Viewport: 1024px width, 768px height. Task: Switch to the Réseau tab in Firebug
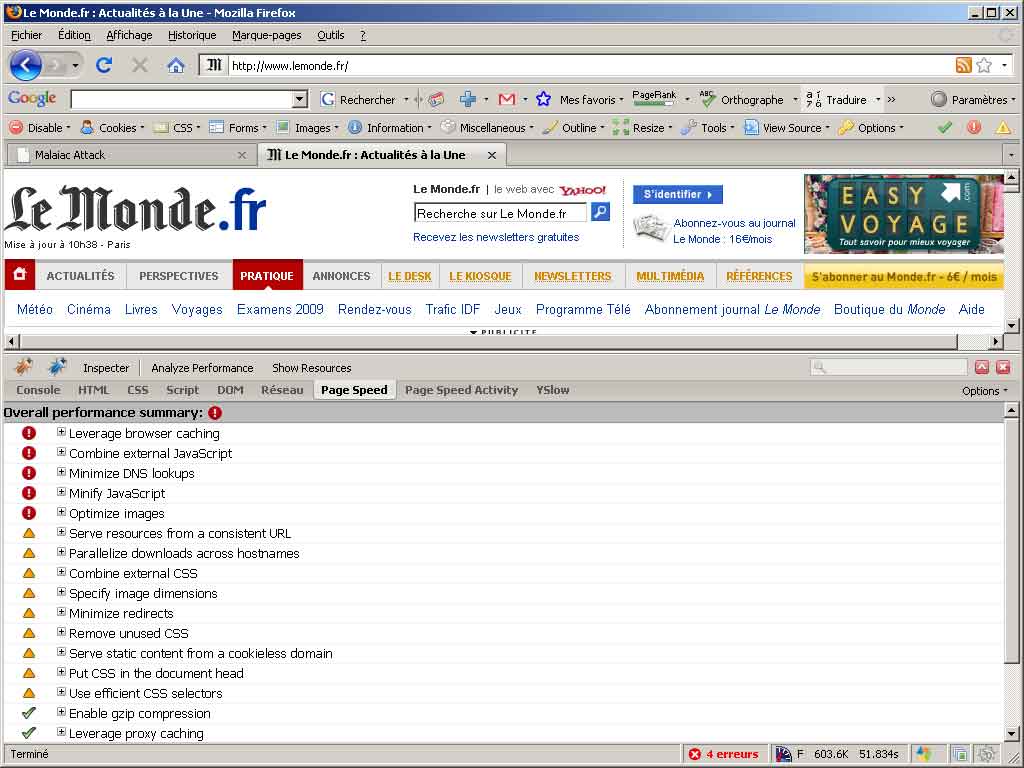[282, 390]
